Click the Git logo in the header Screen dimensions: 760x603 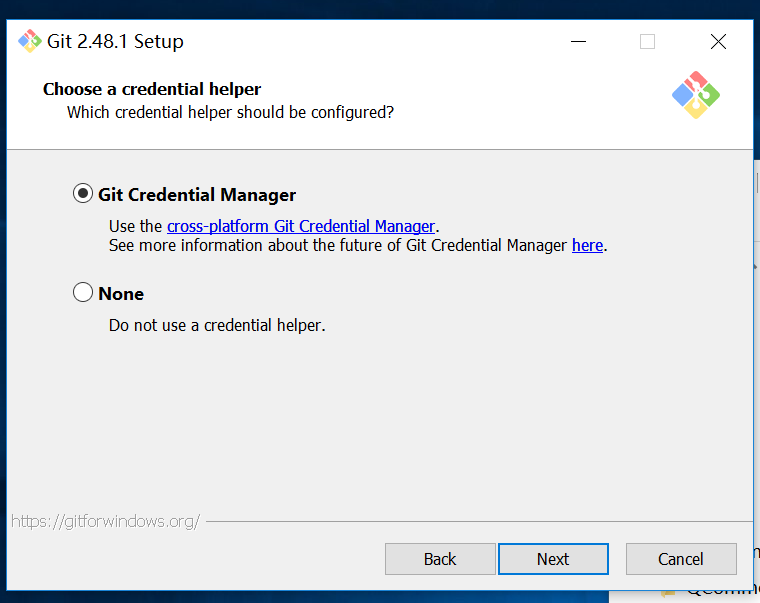[x=696, y=95]
